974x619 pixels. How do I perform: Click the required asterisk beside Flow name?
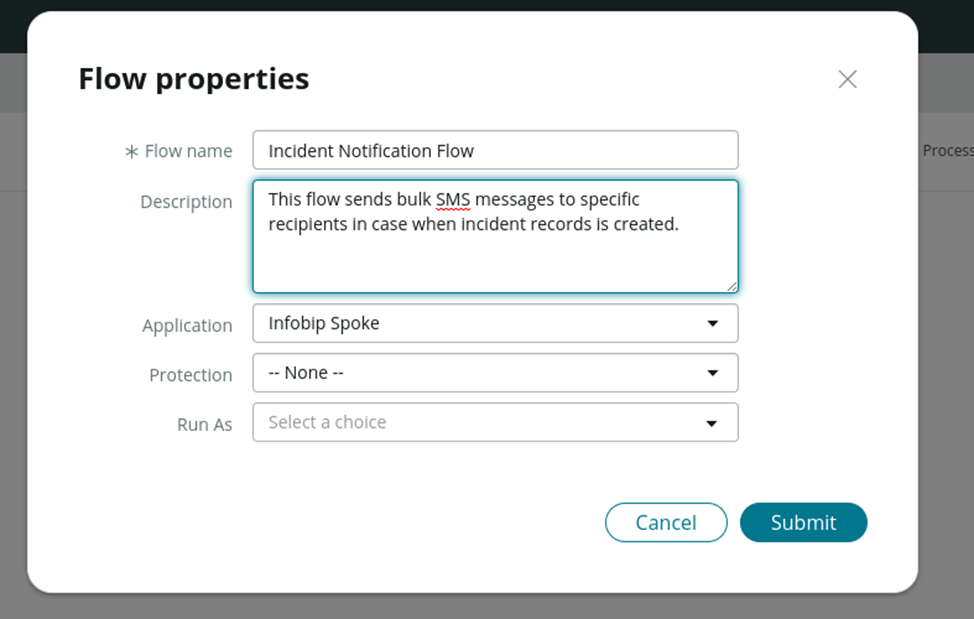(x=131, y=152)
